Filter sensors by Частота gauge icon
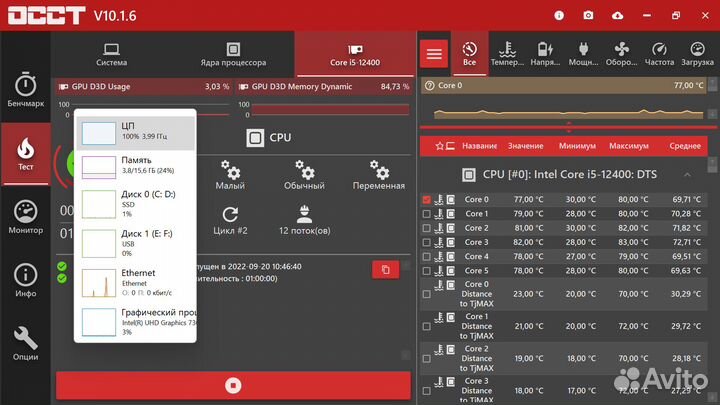 (x=659, y=54)
